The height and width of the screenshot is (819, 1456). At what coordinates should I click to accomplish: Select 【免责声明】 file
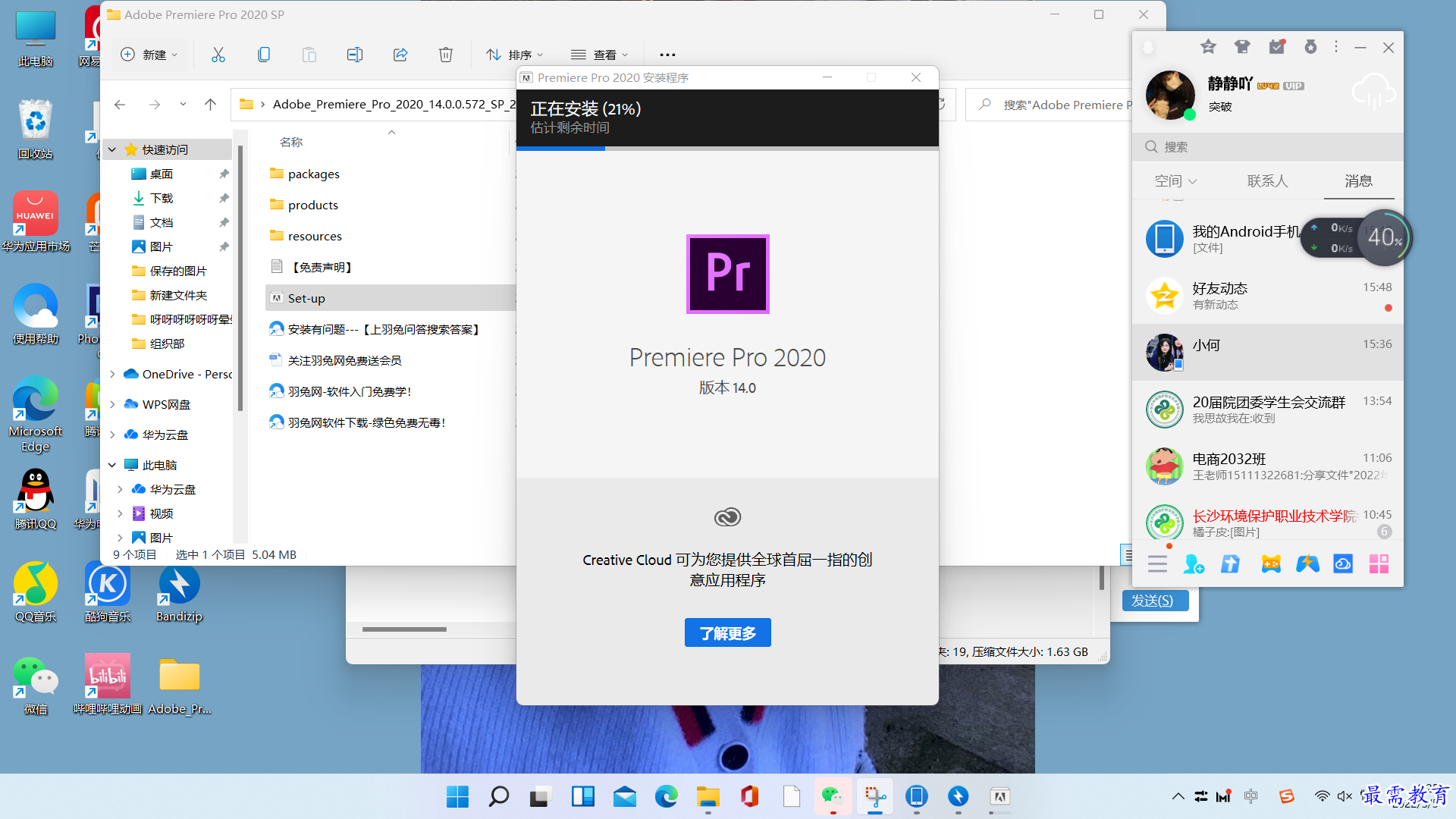(320, 267)
